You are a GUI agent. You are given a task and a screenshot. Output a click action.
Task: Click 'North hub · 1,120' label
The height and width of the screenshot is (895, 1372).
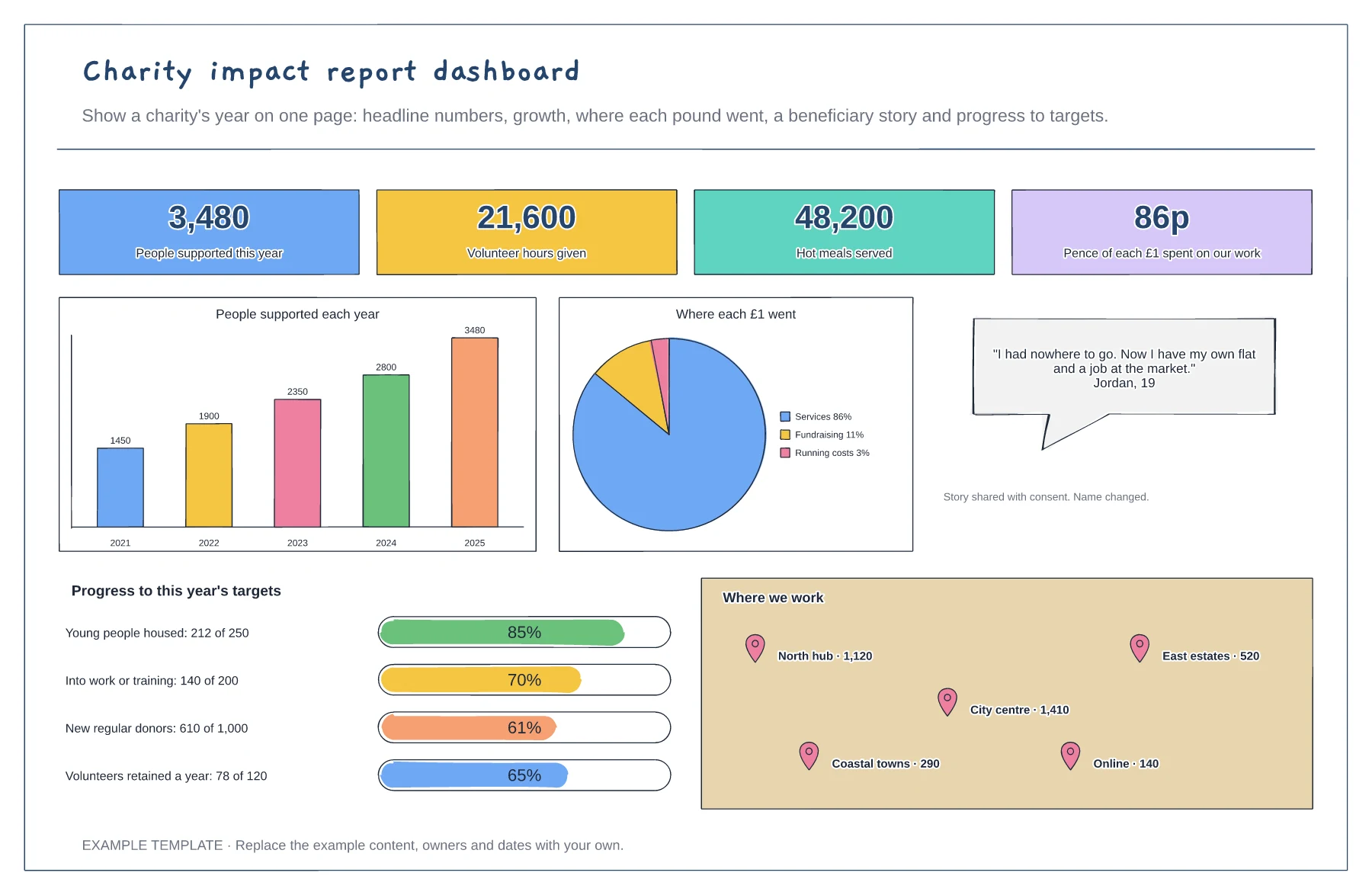pos(825,656)
